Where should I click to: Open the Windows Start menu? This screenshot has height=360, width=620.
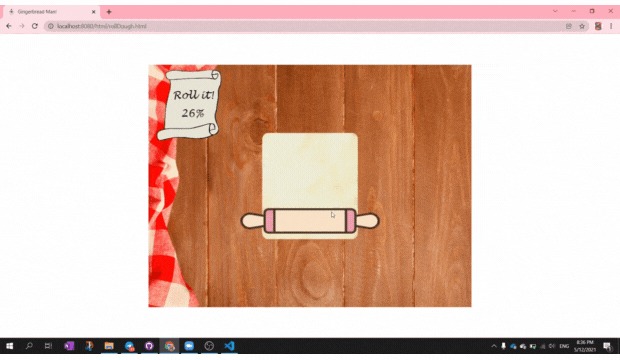[9, 346]
